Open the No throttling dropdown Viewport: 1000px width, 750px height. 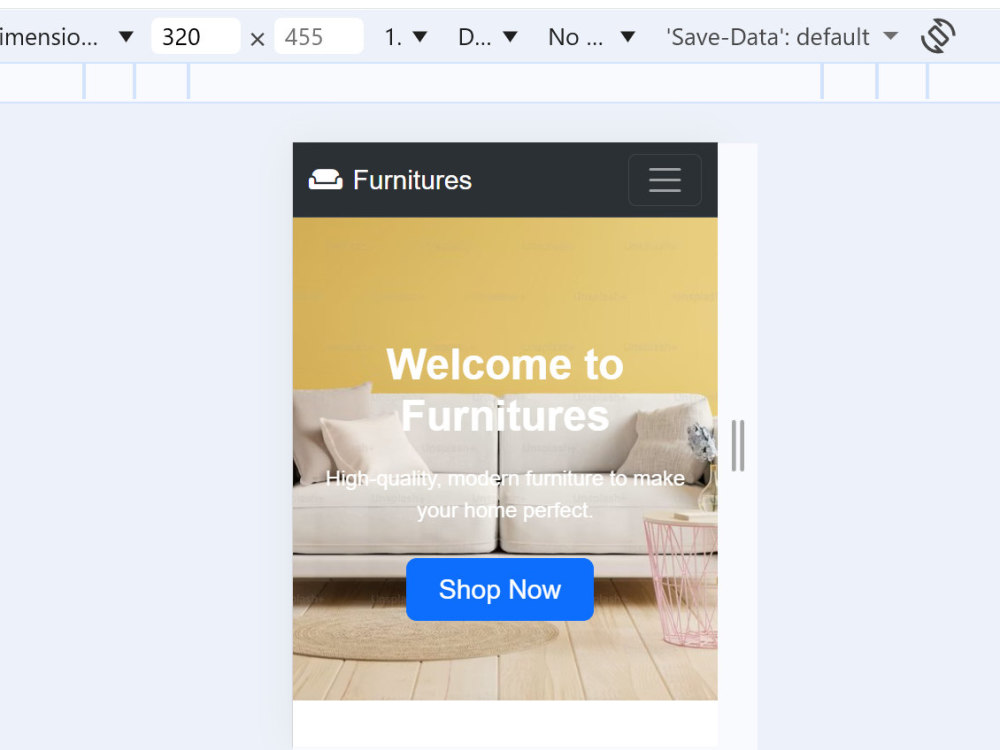coord(592,37)
